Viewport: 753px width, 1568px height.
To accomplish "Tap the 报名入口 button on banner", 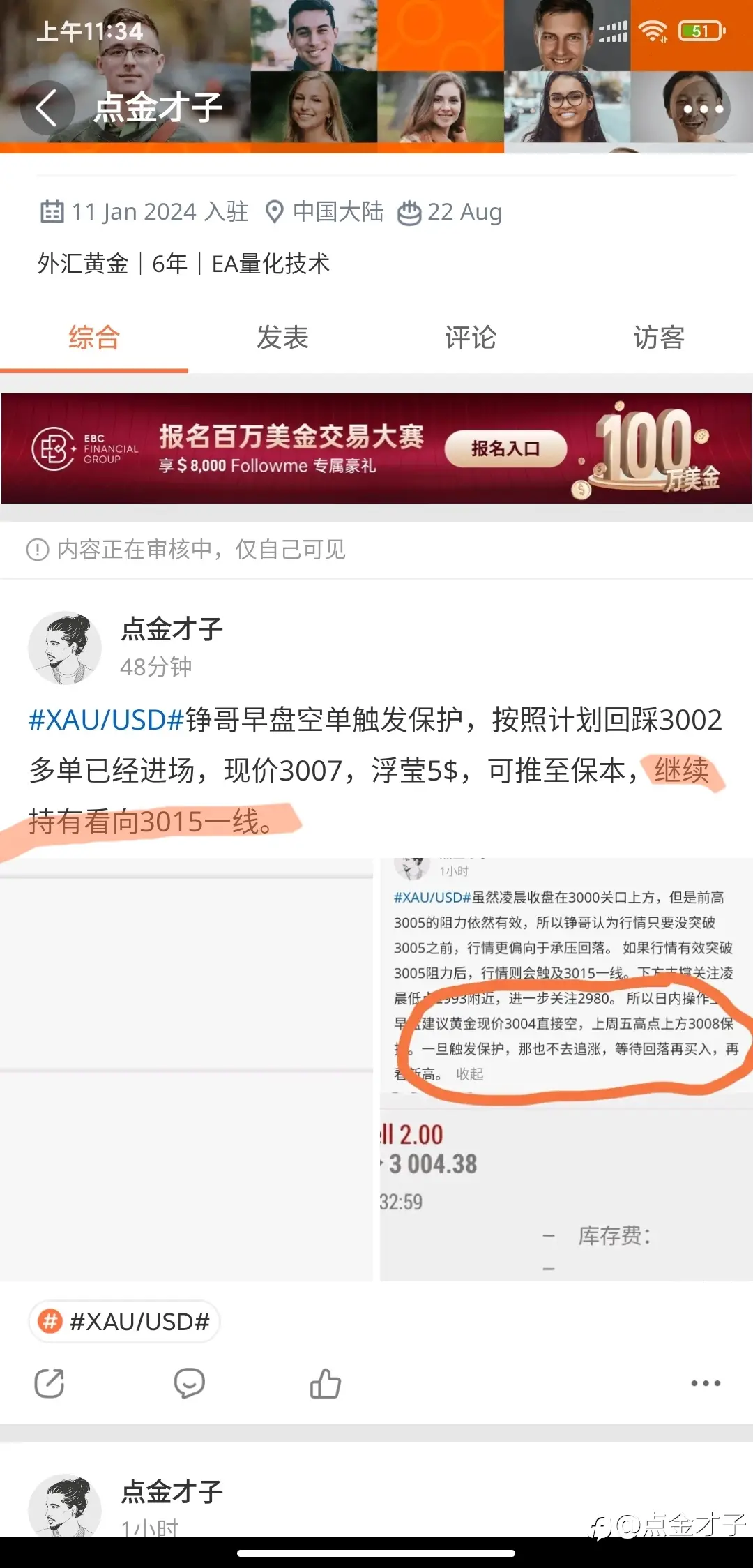I will click(505, 448).
